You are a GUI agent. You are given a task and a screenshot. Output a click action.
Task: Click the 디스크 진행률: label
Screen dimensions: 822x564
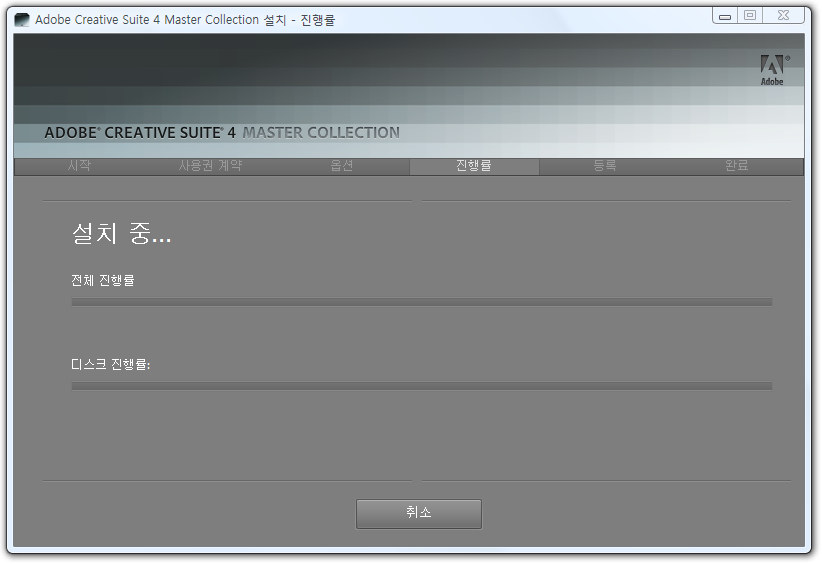pos(111,364)
